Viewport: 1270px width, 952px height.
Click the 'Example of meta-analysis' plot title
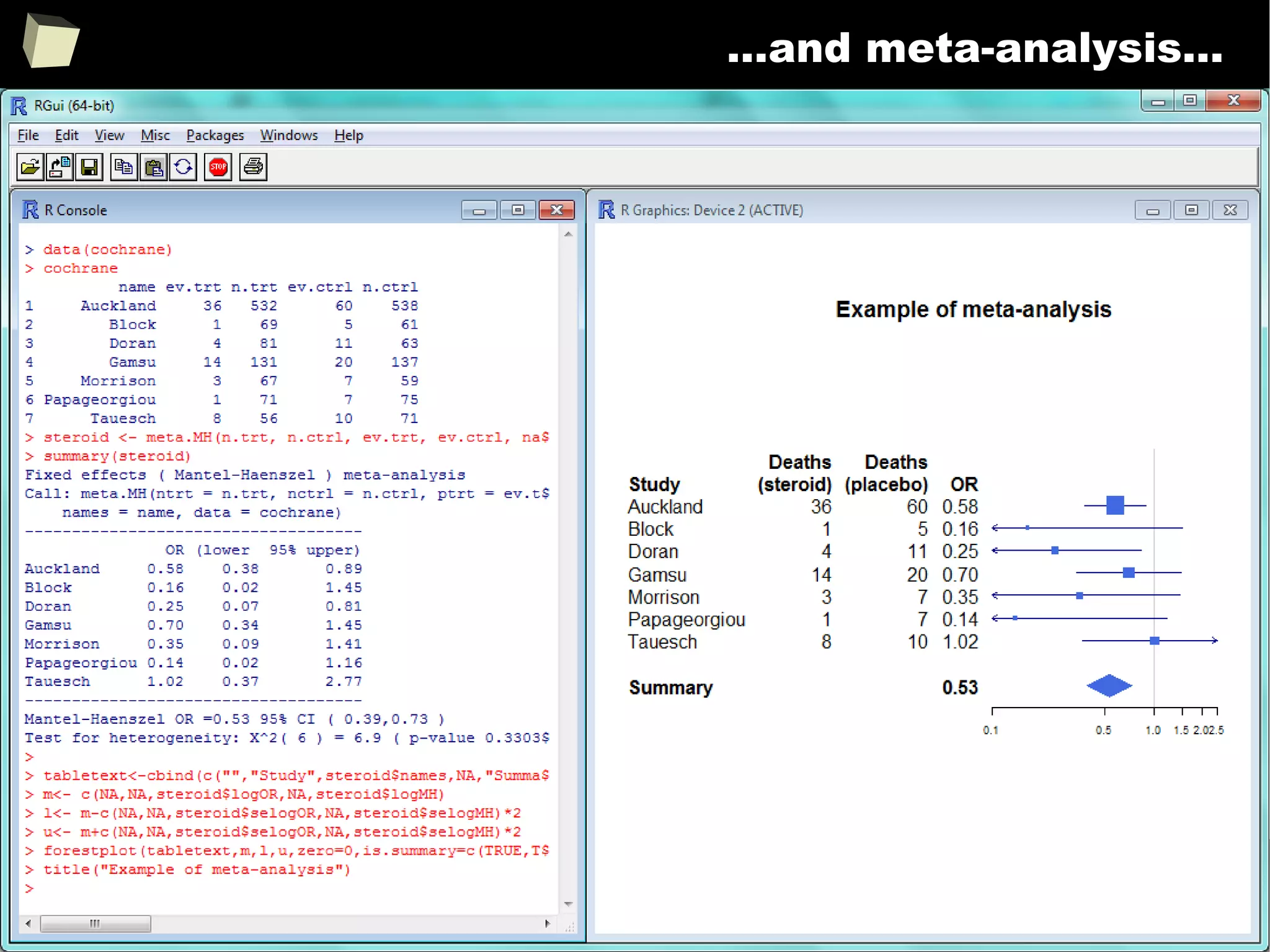coord(974,309)
